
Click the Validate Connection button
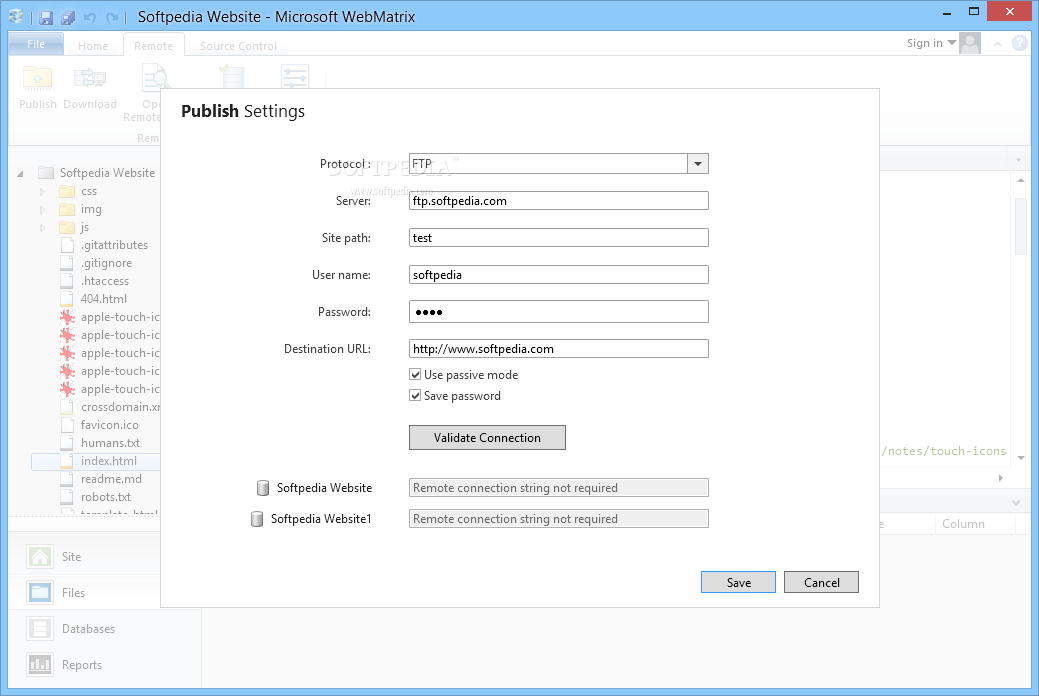pos(487,437)
